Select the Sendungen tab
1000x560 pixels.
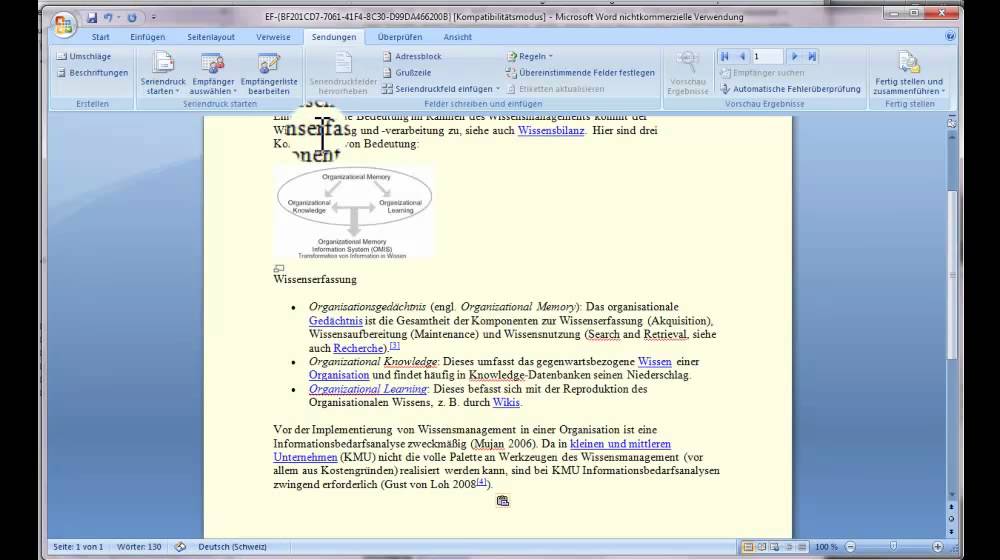tap(334, 37)
